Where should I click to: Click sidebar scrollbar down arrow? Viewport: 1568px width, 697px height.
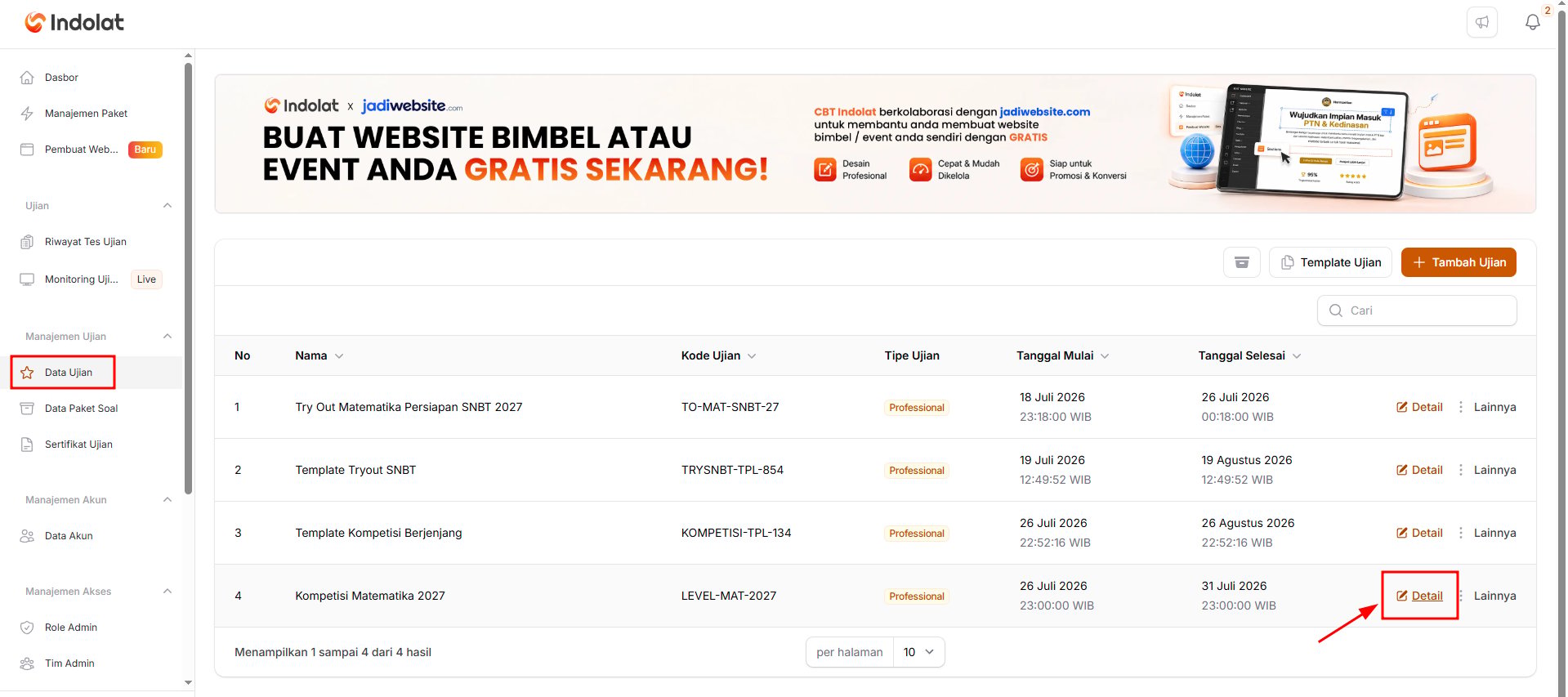[x=189, y=683]
